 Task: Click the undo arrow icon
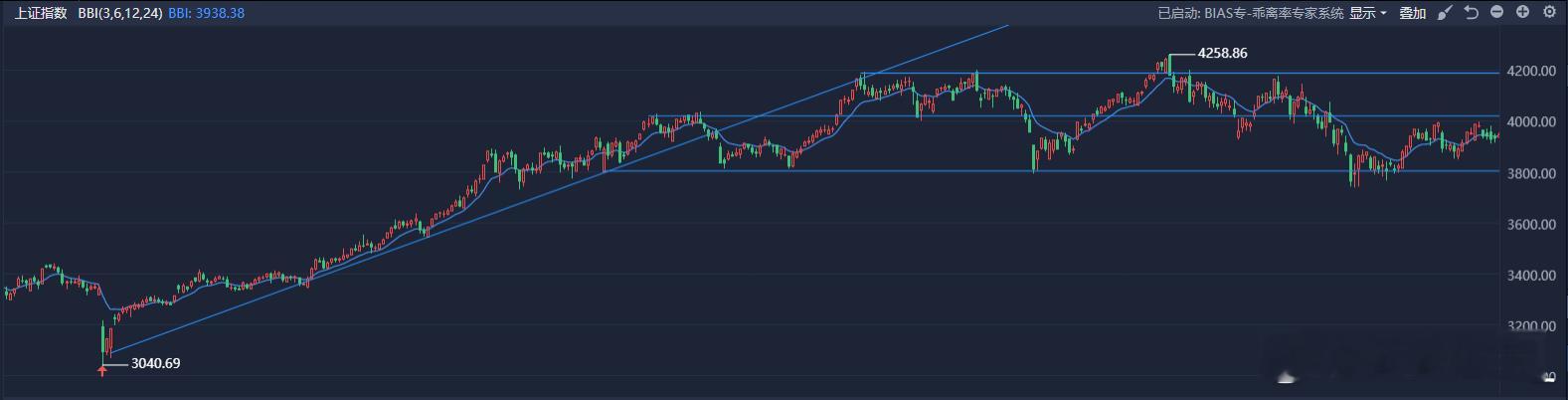1472,13
